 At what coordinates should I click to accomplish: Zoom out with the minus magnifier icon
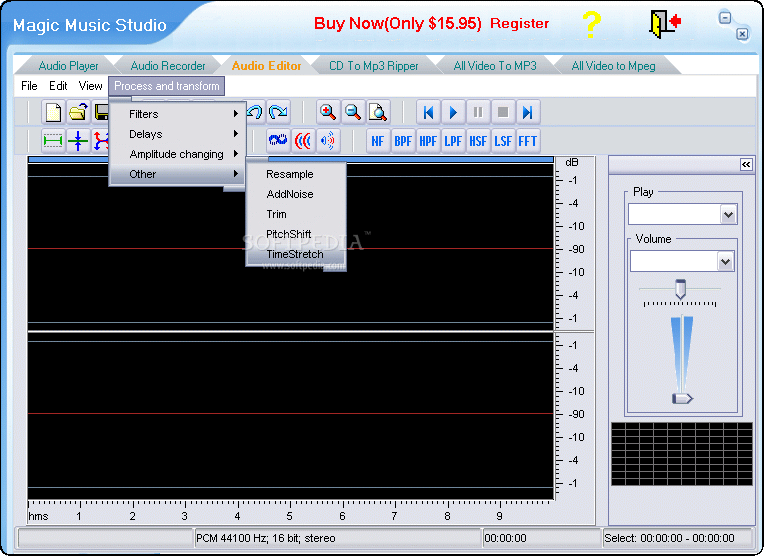click(x=353, y=112)
